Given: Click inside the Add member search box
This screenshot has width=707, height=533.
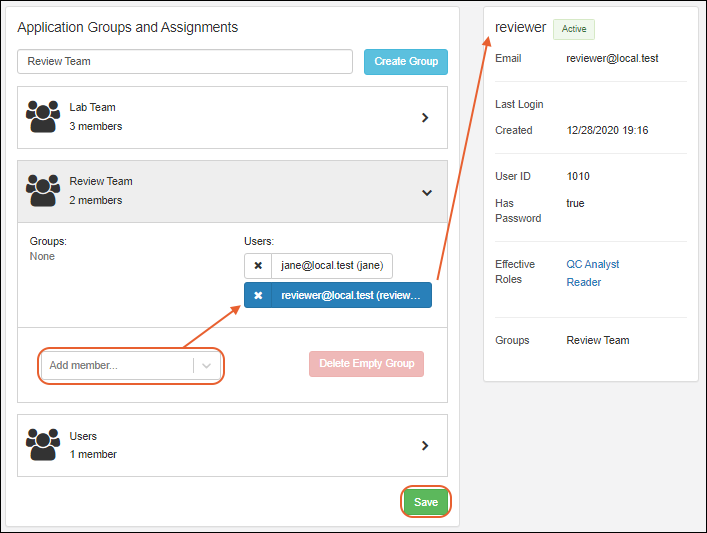Looking at the screenshot, I should pos(115,366).
